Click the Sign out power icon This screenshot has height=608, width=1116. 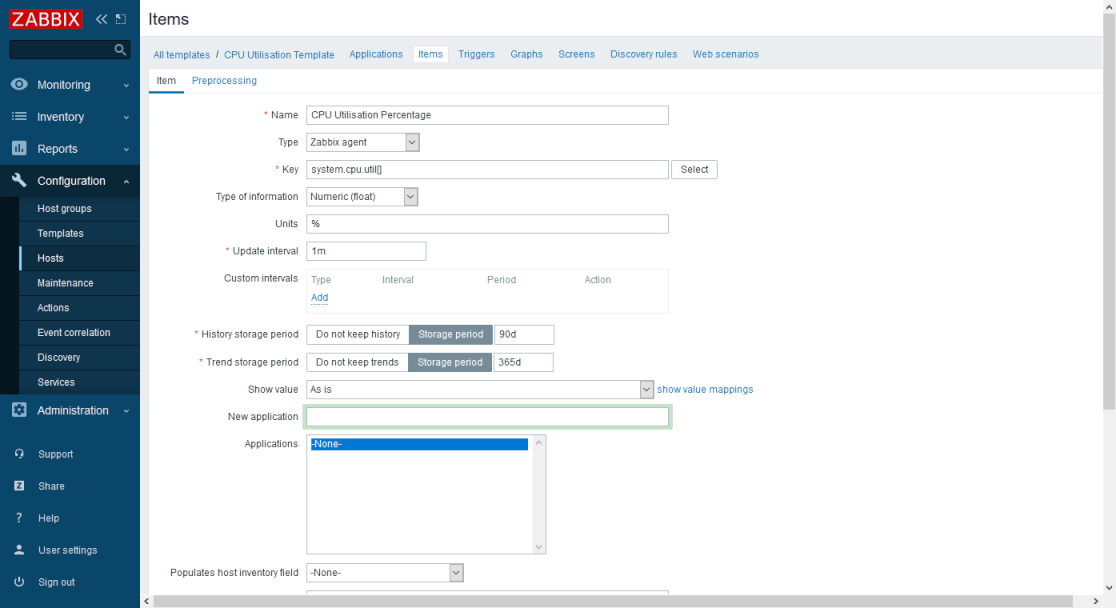coord(19,582)
